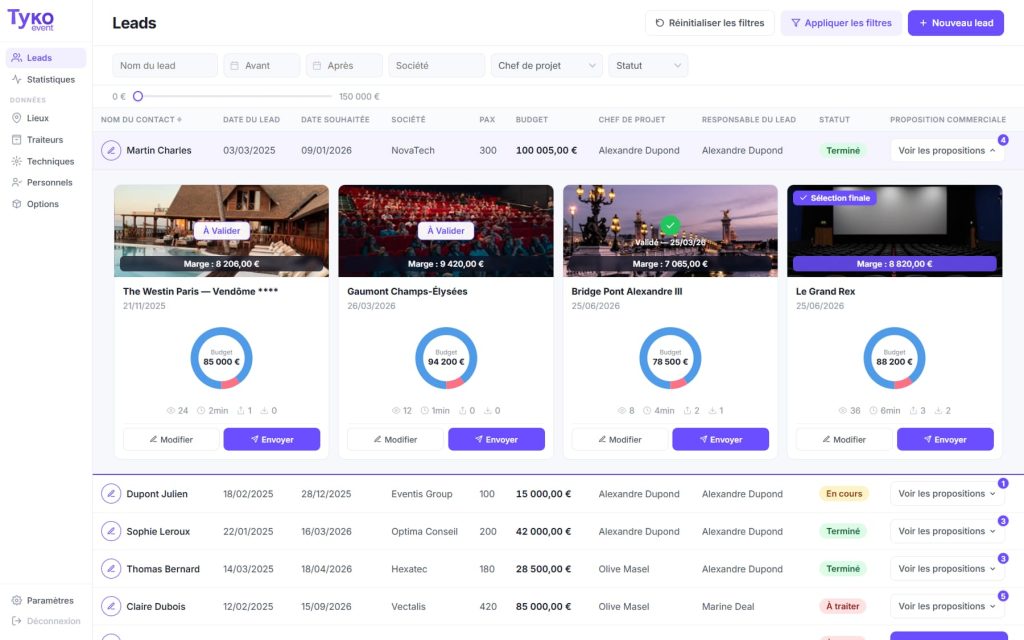1024x640 pixels.
Task: Click the budget range slider handle
Action: 138,97
